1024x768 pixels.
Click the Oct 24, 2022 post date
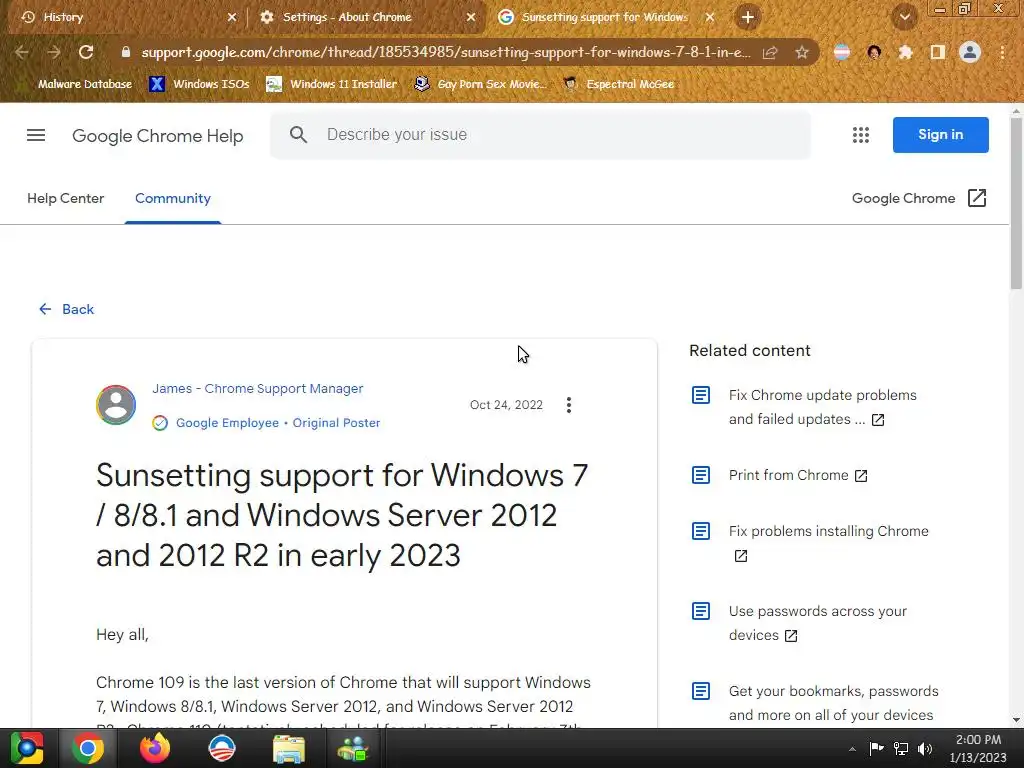click(506, 405)
